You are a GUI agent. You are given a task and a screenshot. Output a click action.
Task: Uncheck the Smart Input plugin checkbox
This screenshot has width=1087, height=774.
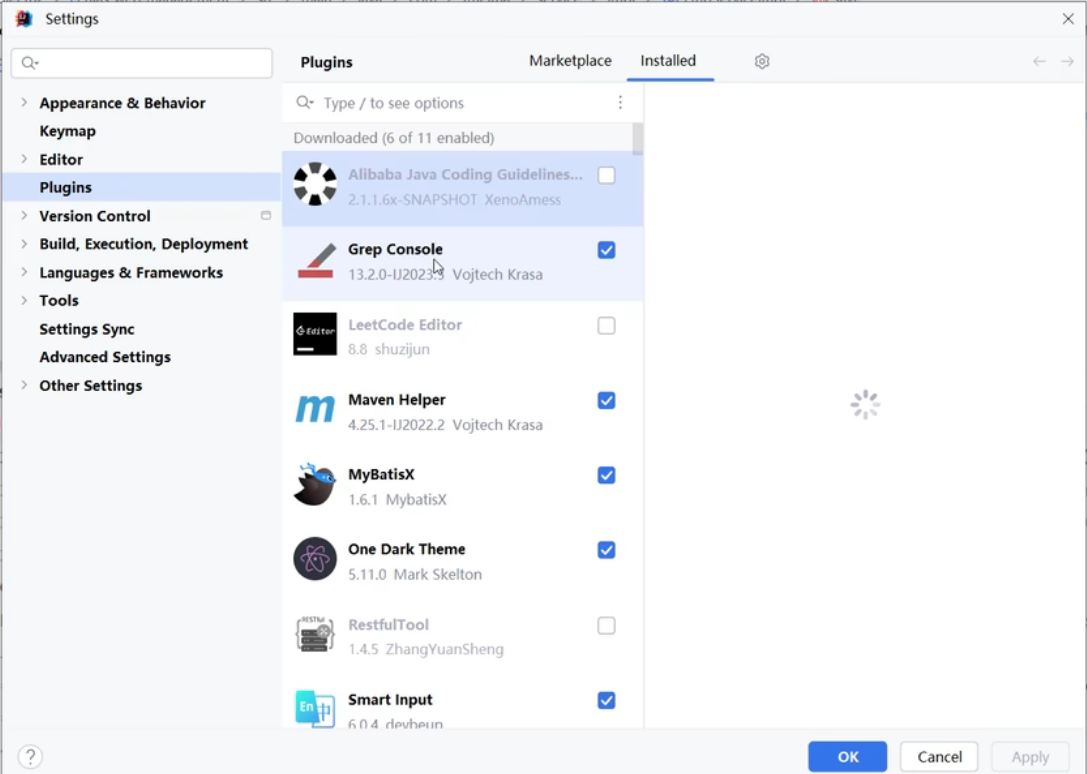(x=606, y=700)
